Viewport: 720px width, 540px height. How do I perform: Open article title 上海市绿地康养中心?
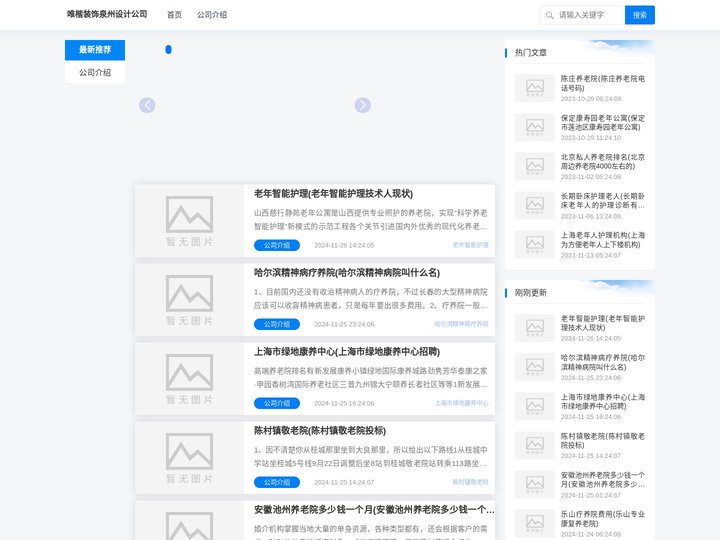[347, 352]
